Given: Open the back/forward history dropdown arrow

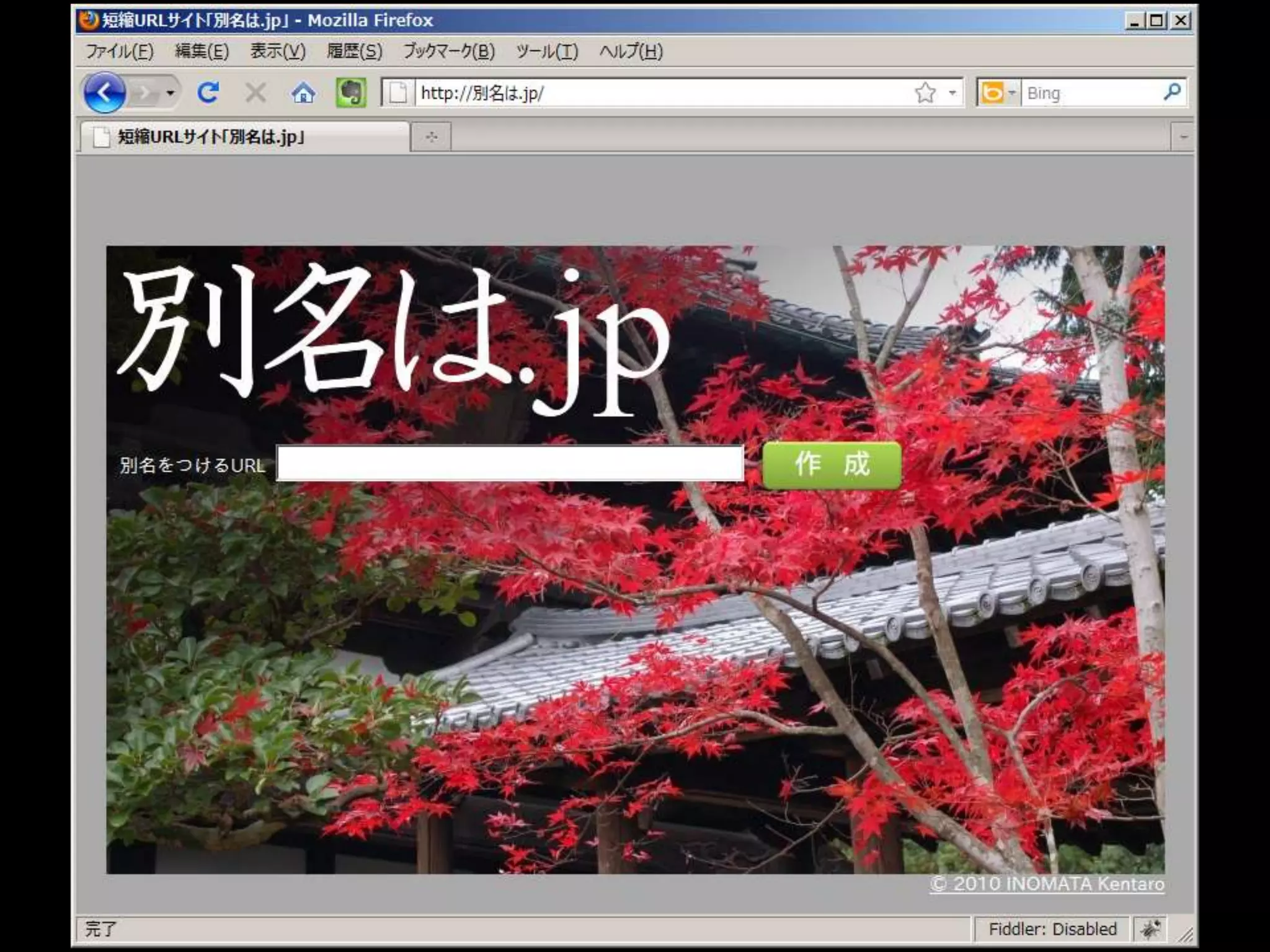Looking at the screenshot, I should point(170,94).
